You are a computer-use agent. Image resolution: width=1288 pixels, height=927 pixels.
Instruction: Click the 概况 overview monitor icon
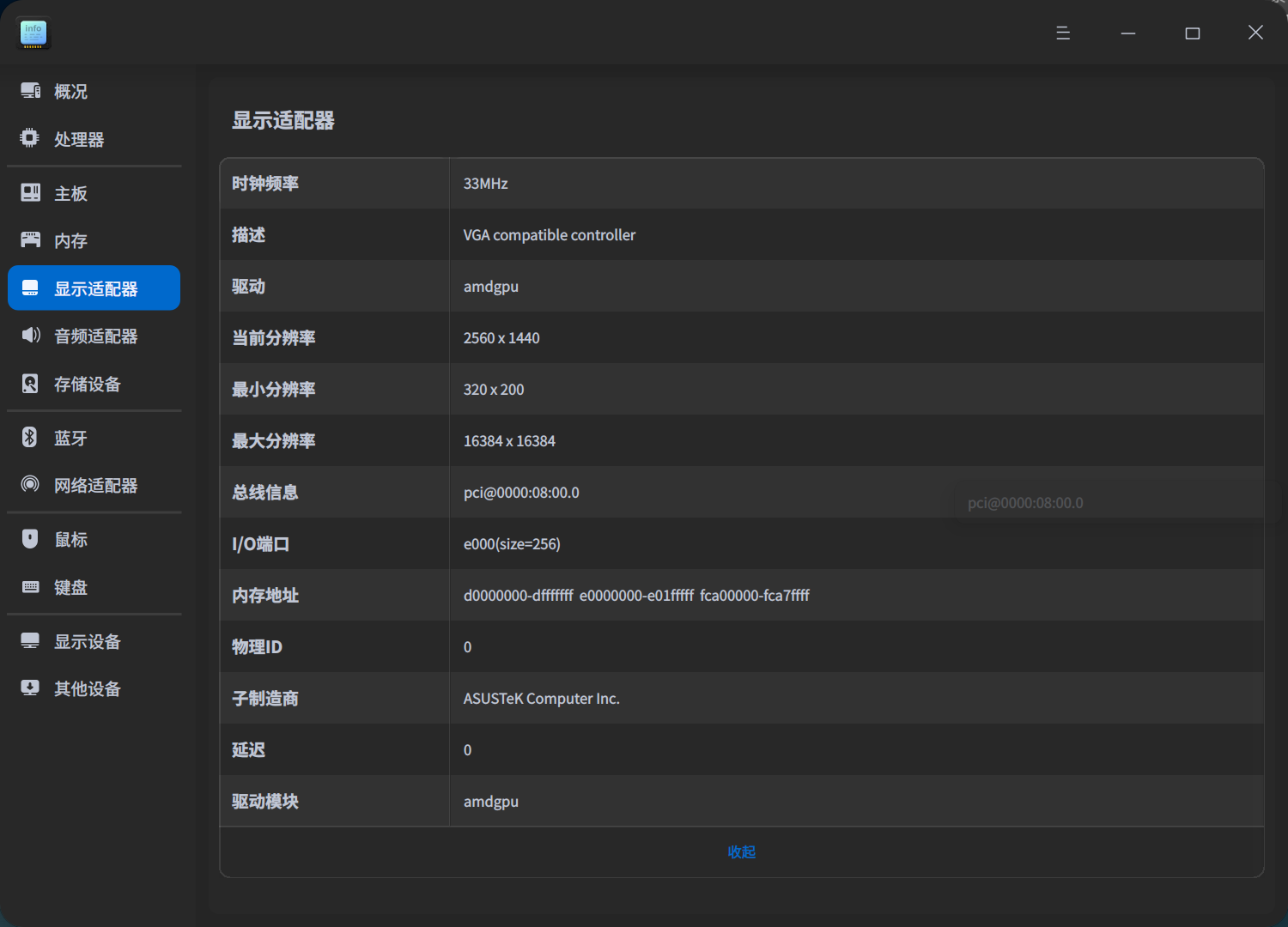tap(31, 90)
